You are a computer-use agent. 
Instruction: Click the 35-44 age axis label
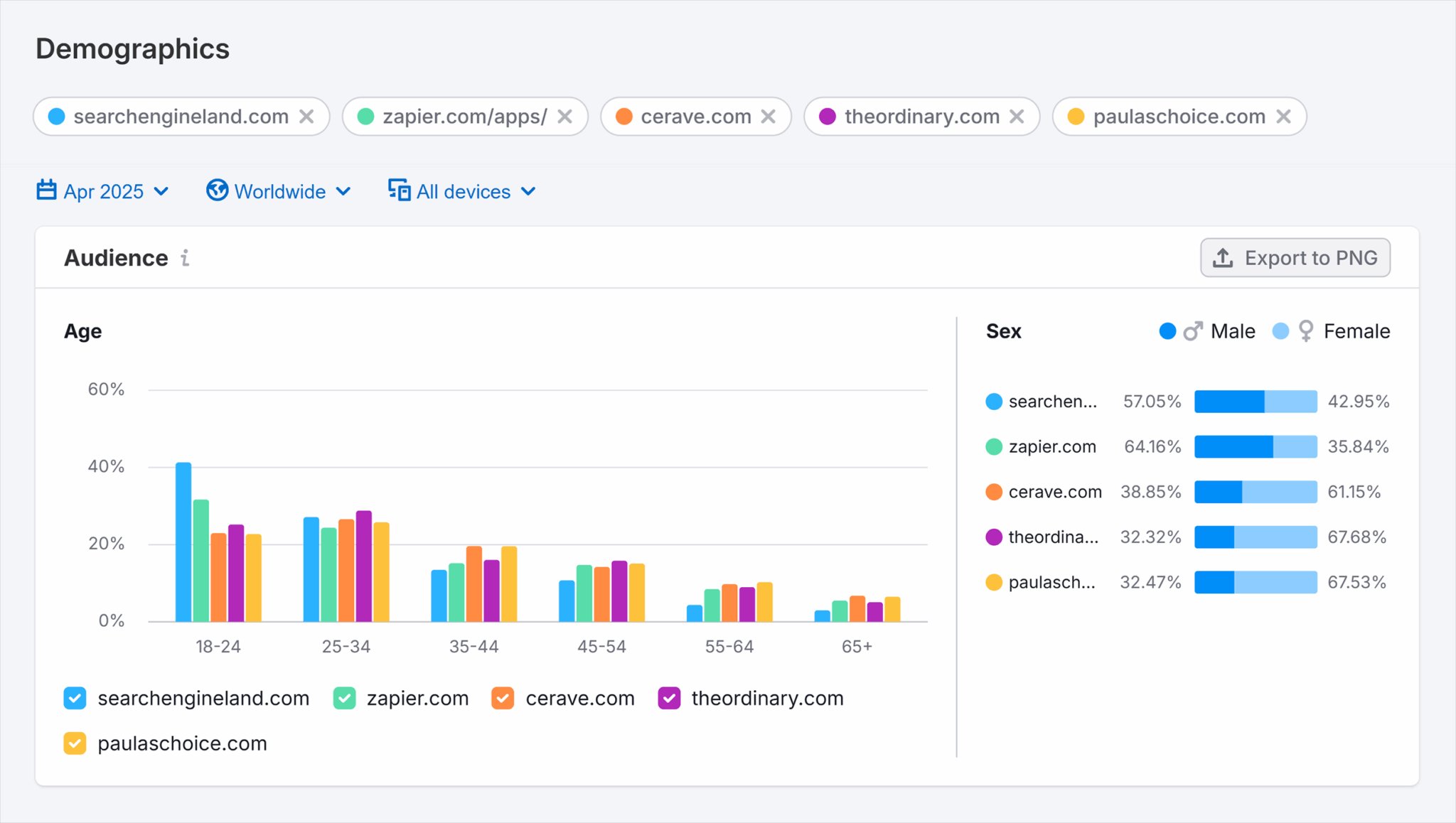click(474, 647)
